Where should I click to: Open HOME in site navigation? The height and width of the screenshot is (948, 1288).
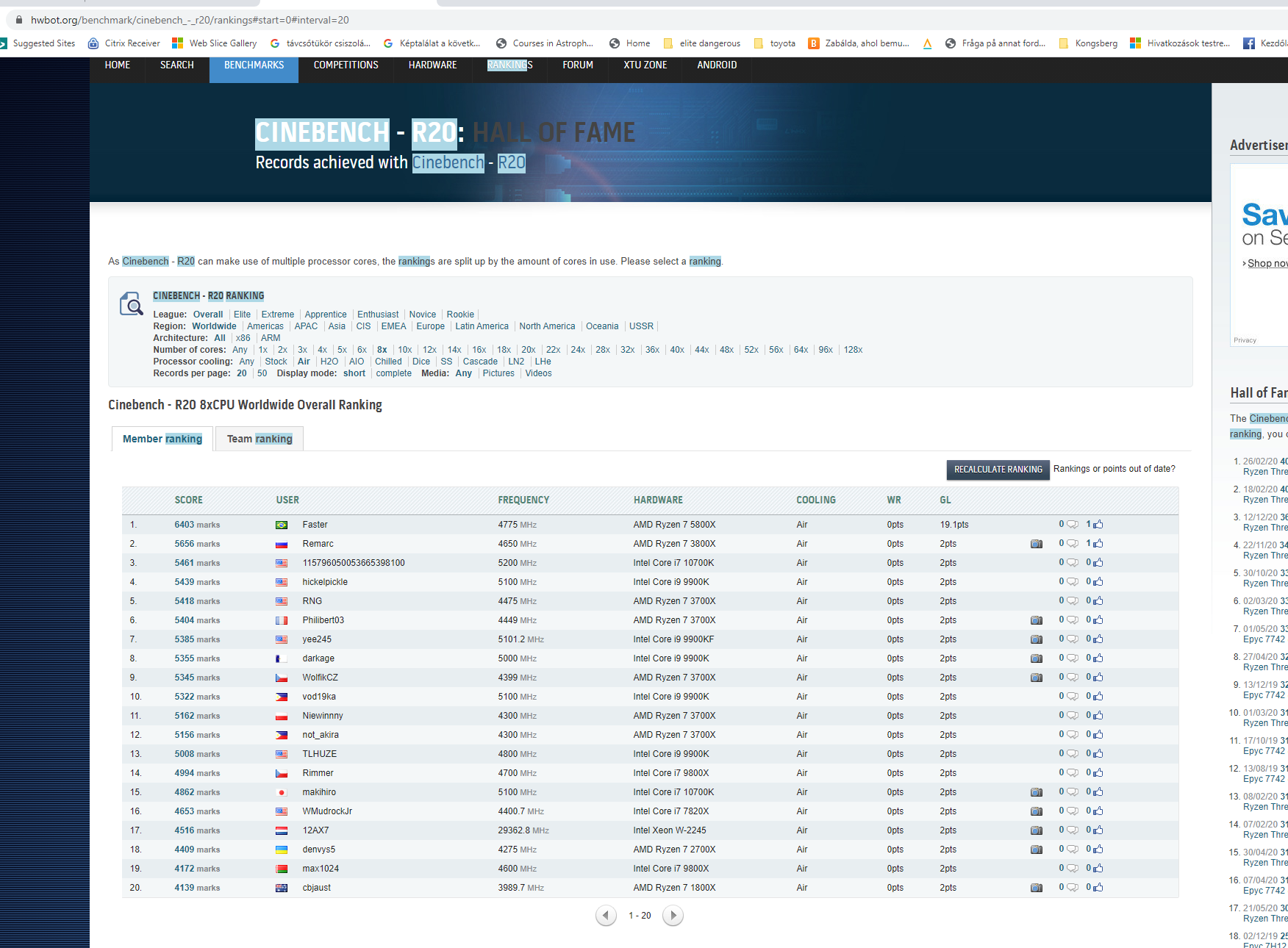pyautogui.click(x=118, y=65)
